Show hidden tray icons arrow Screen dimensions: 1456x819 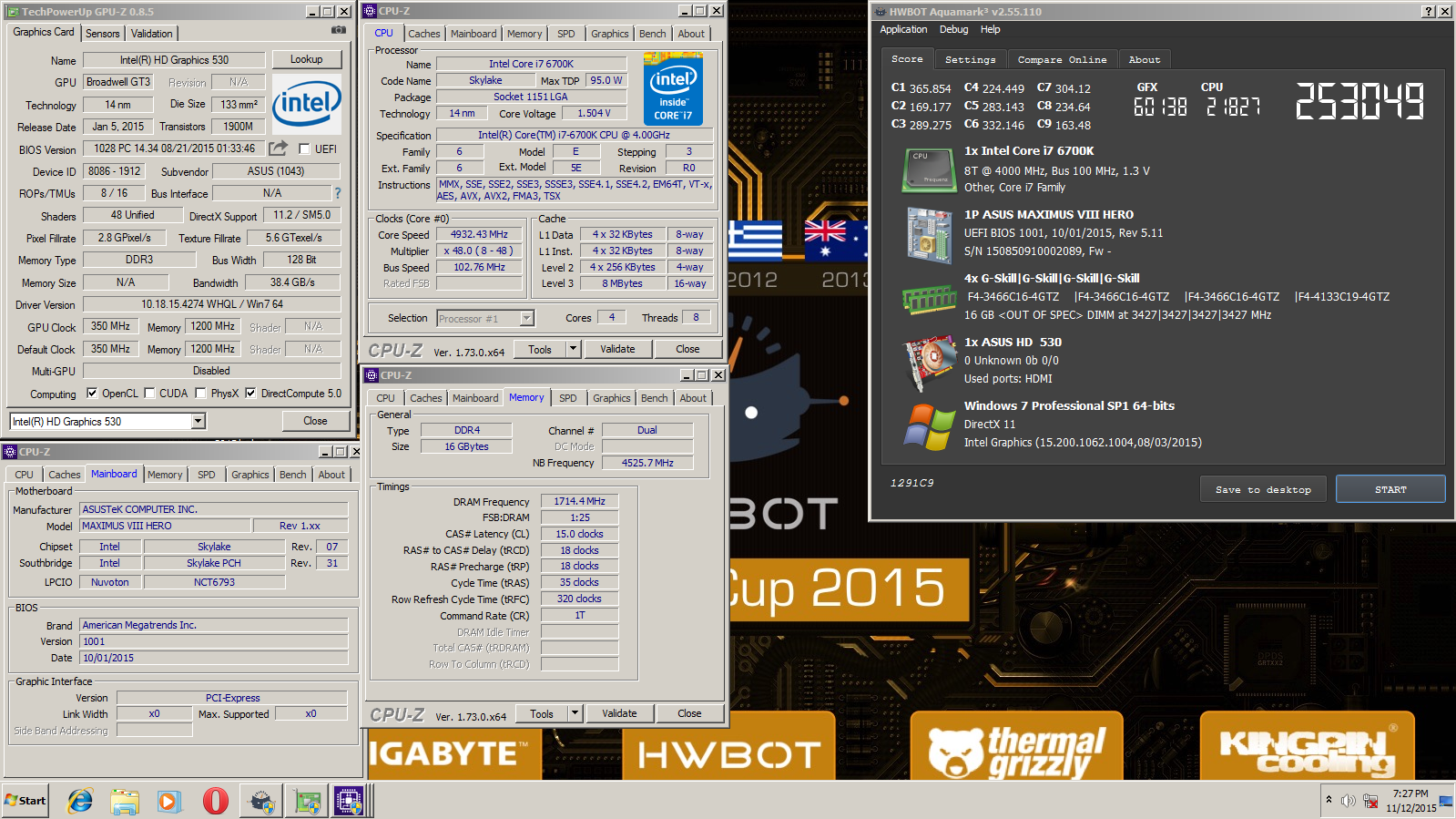coord(1329,800)
